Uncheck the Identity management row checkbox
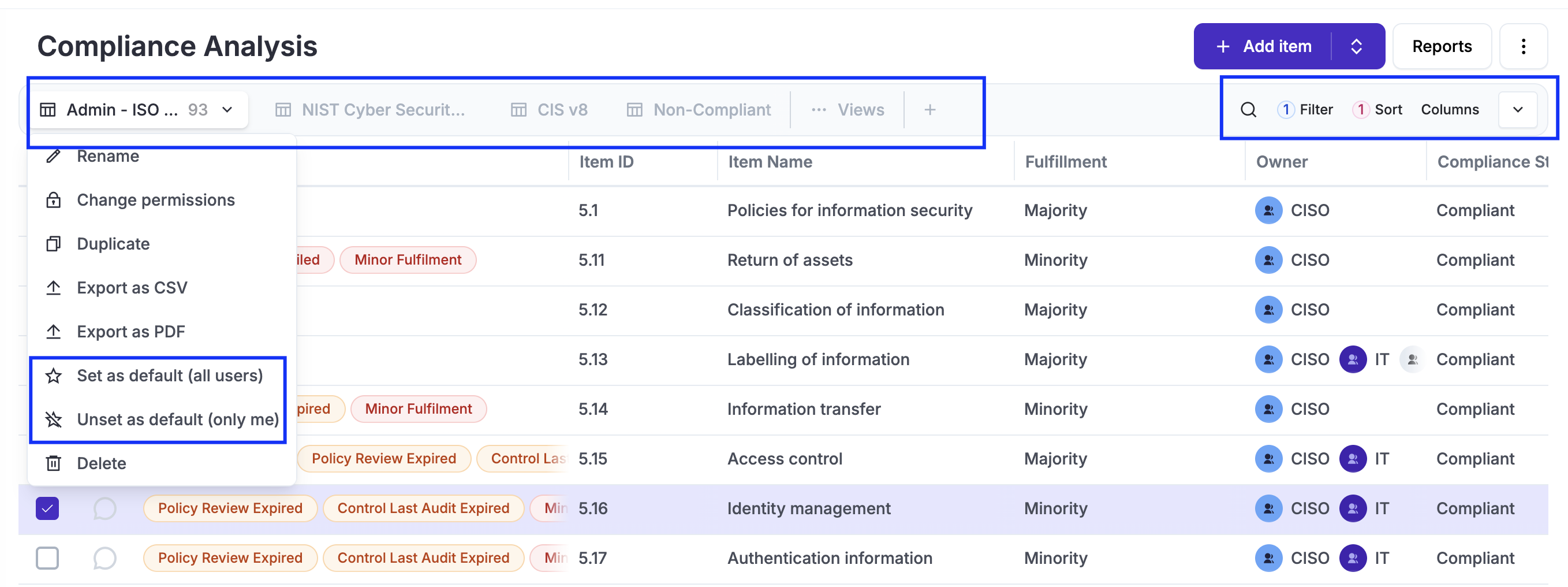Image resolution: width=1568 pixels, height=587 pixels. [47, 508]
